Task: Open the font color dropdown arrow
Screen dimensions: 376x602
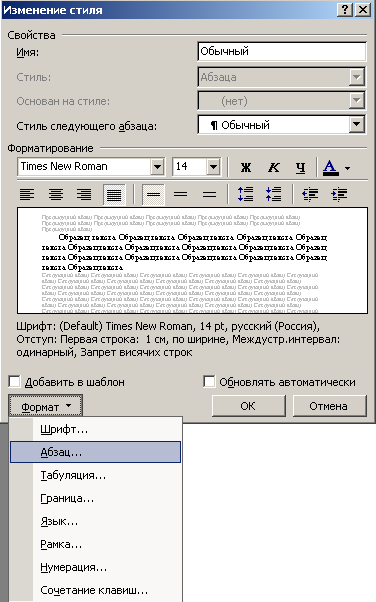Action: [x=348, y=168]
